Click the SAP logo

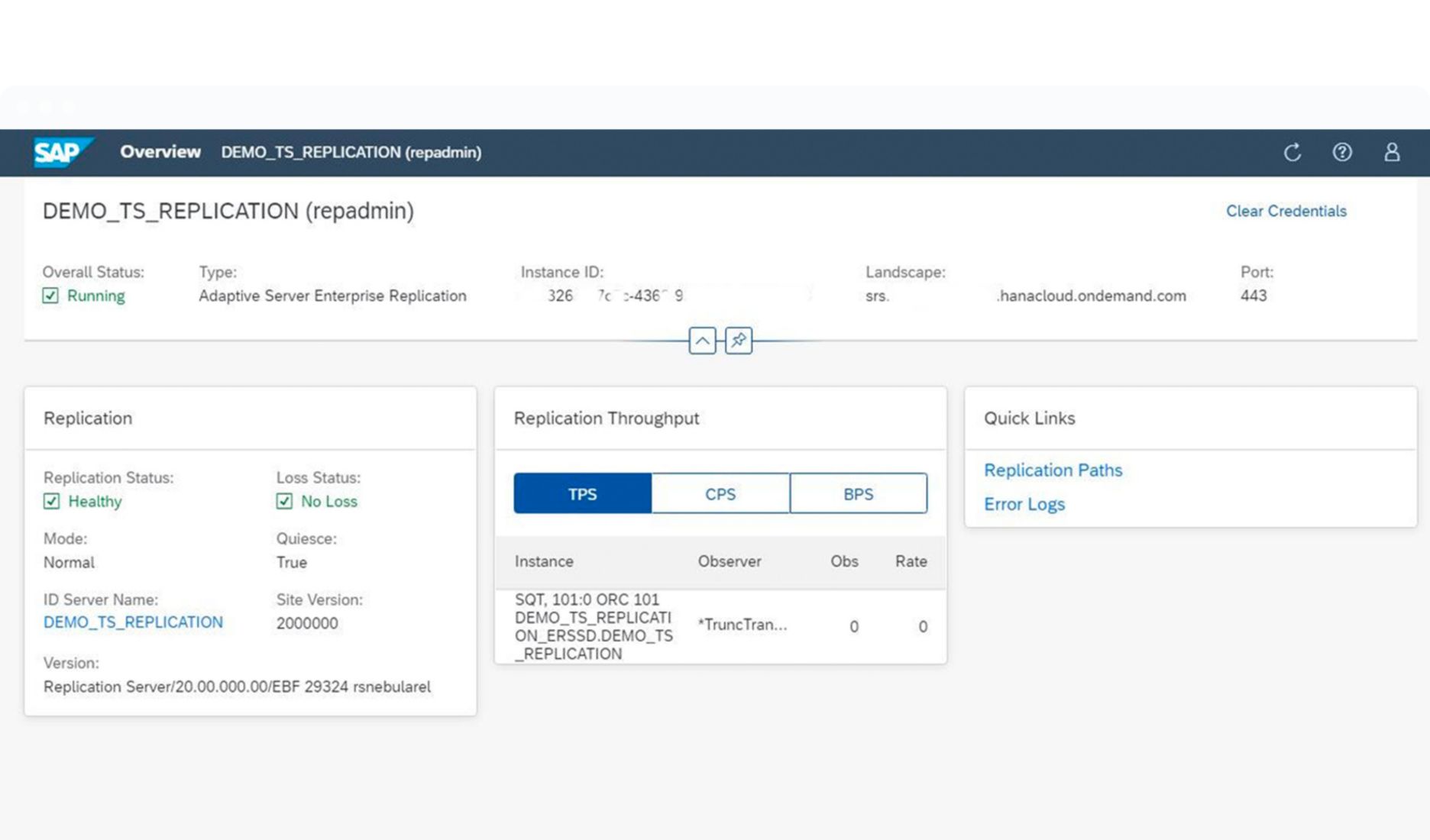(x=61, y=152)
